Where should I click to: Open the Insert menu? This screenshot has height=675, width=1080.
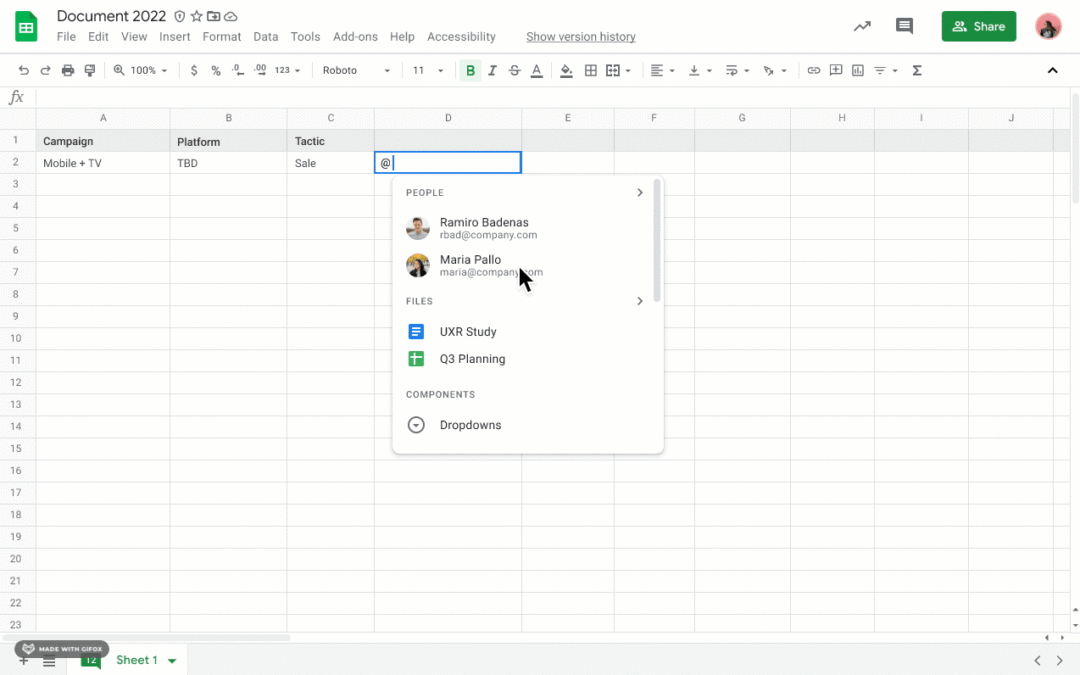(x=174, y=37)
